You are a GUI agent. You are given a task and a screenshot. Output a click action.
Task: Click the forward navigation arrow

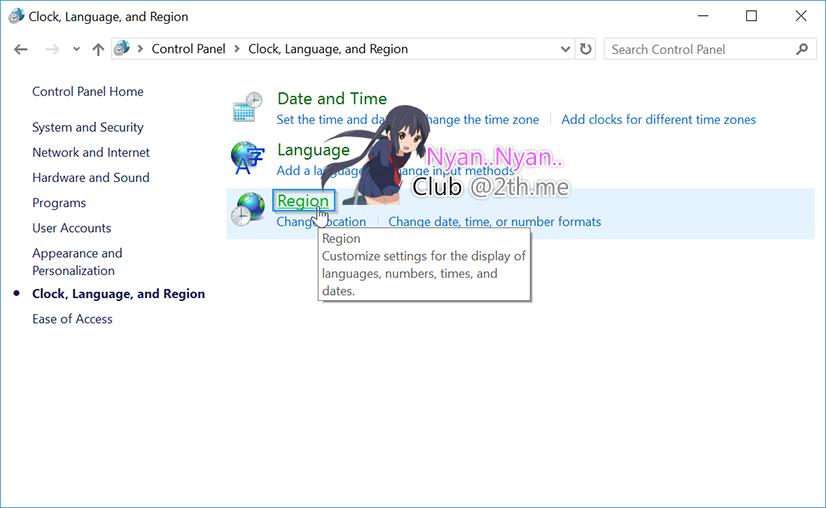tap(52, 50)
